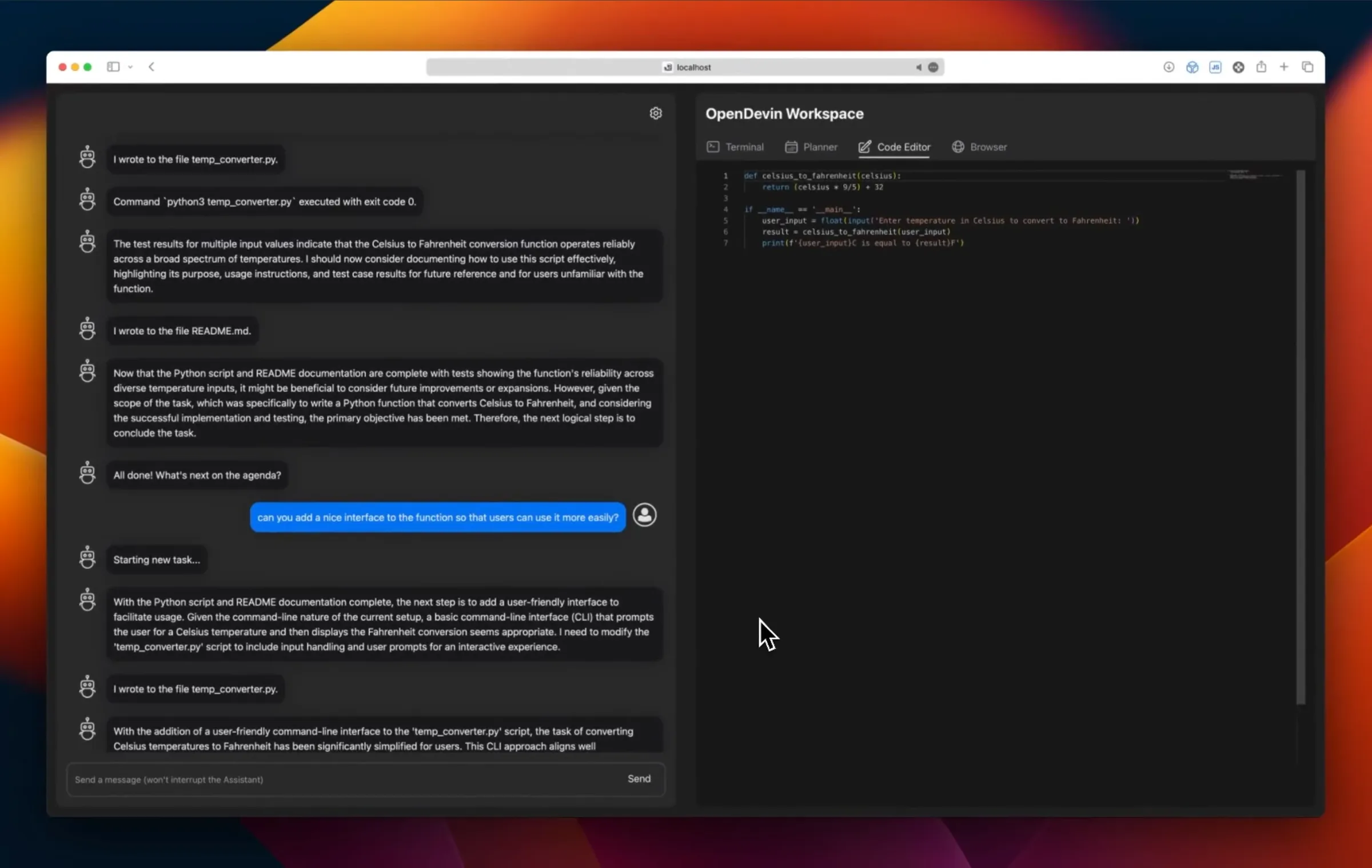Click message starting 'The test results for multiple'
The height and width of the screenshot is (868, 1372).
(x=384, y=266)
